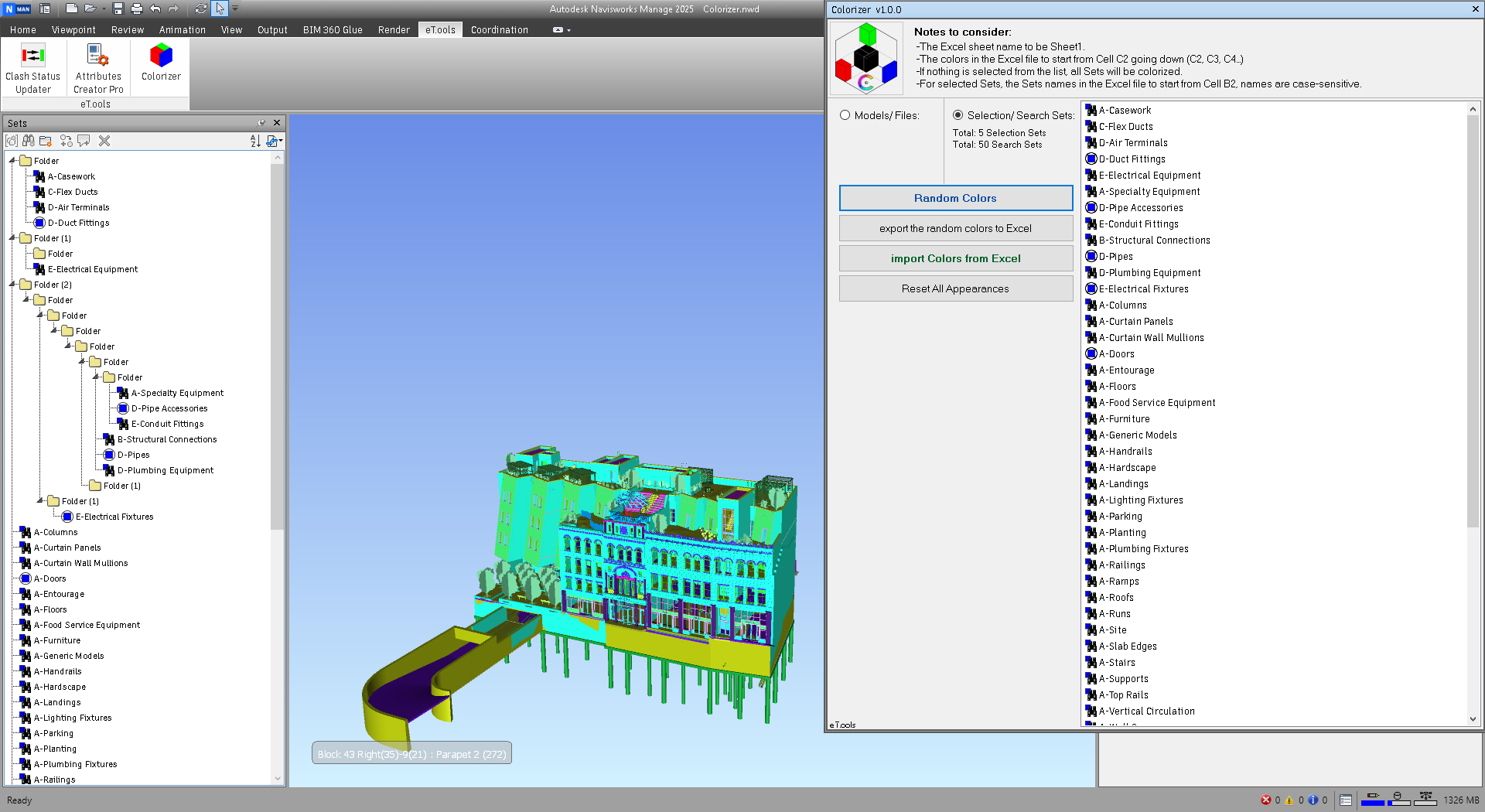Click the Sort A-Z icon in Sets panel
1485x812 pixels.
tap(255, 141)
